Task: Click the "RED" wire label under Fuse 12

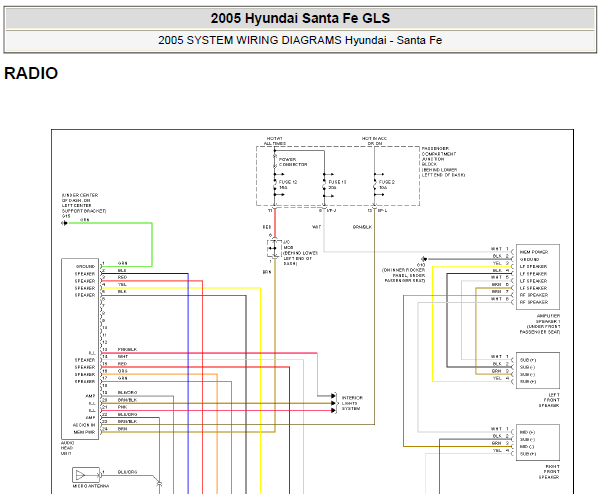Action: click(x=267, y=227)
